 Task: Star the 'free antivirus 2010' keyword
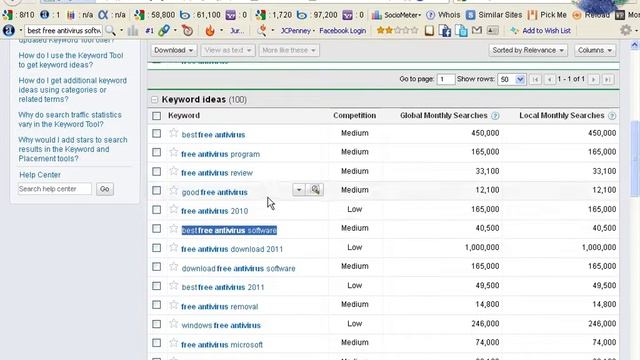point(174,209)
